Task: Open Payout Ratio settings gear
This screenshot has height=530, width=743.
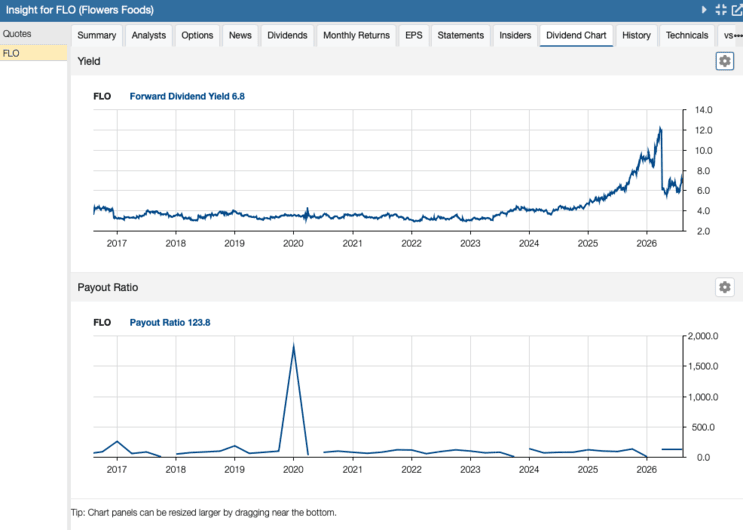Action: [x=725, y=287]
